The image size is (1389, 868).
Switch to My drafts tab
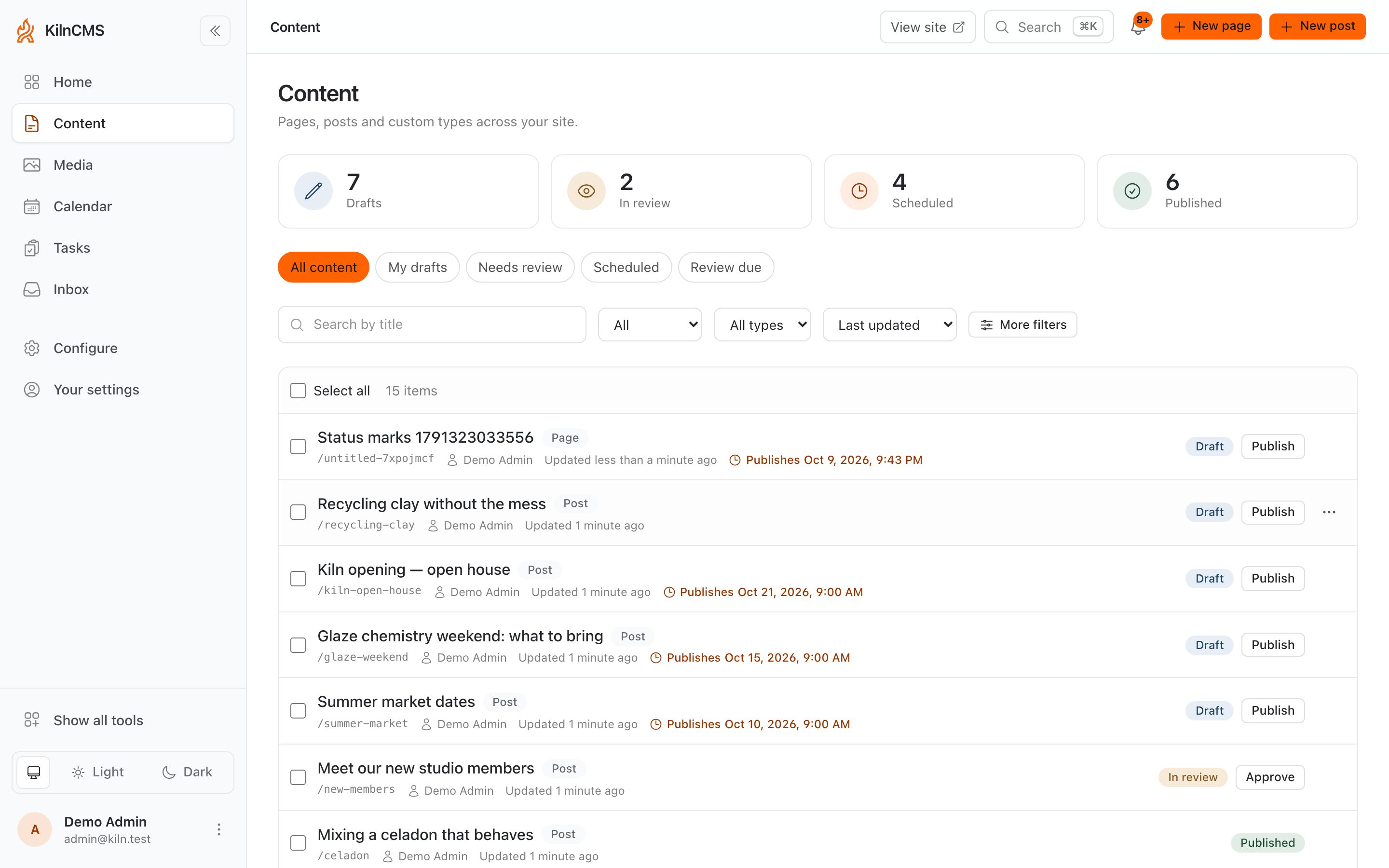click(417, 268)
